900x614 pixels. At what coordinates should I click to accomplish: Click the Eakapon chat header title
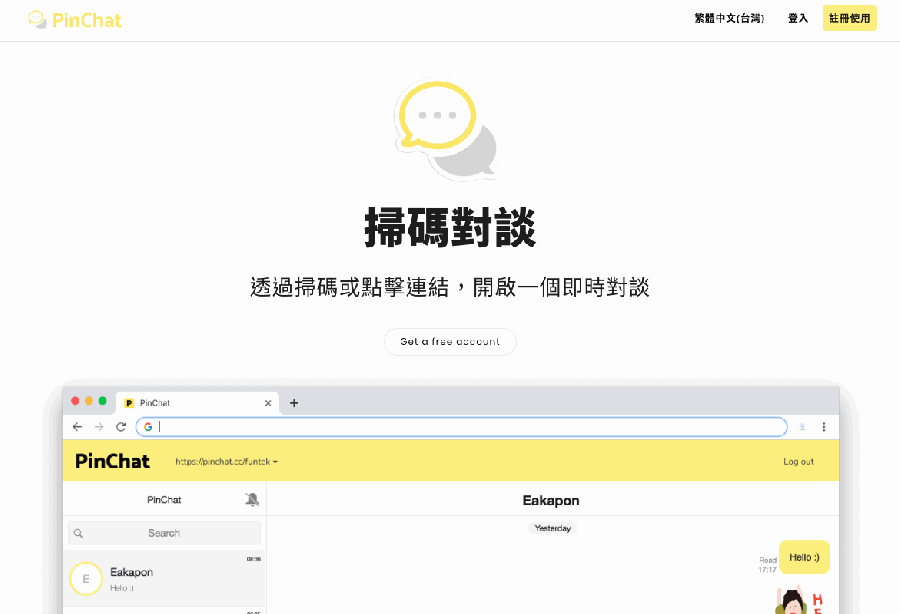tap(551, 500)
